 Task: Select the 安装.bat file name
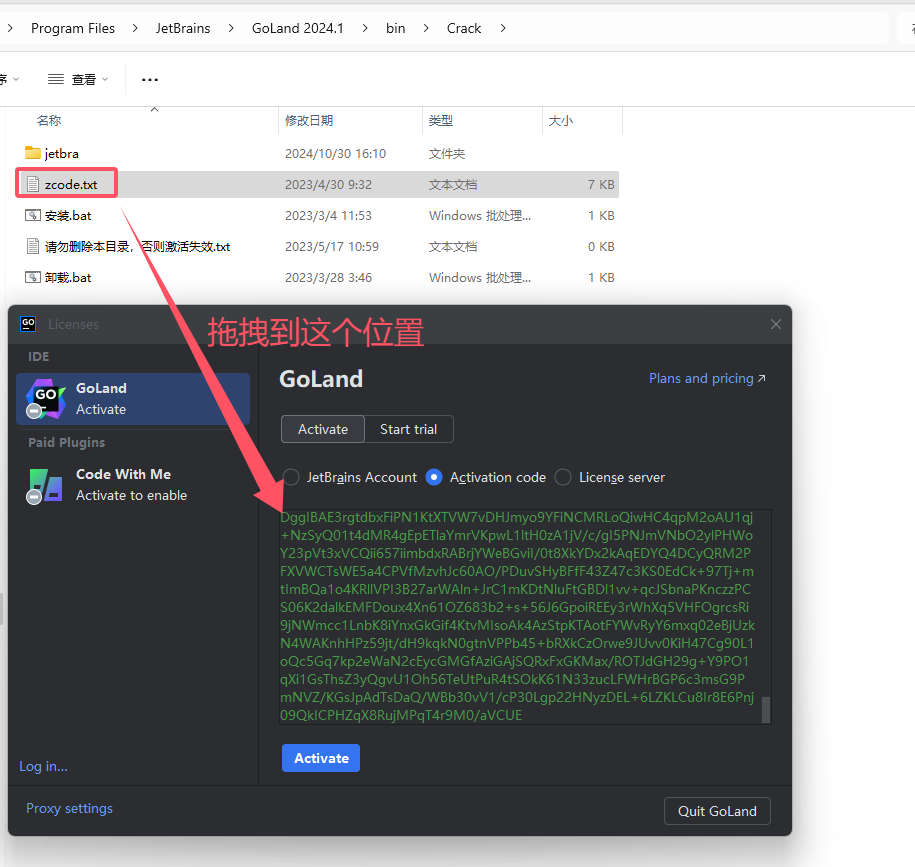68,215
